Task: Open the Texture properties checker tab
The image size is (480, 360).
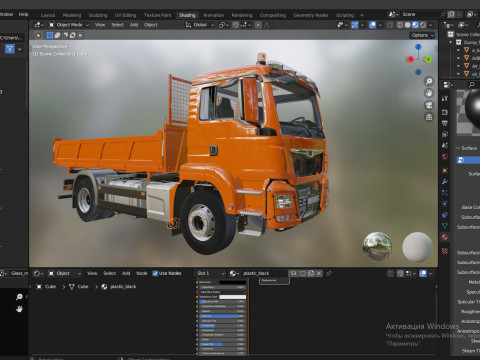Action: coord(445,251)
